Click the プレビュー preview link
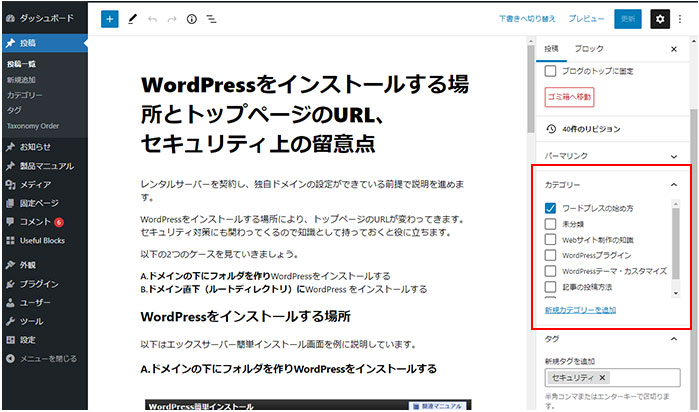699x412 pixels. point(586,19)
